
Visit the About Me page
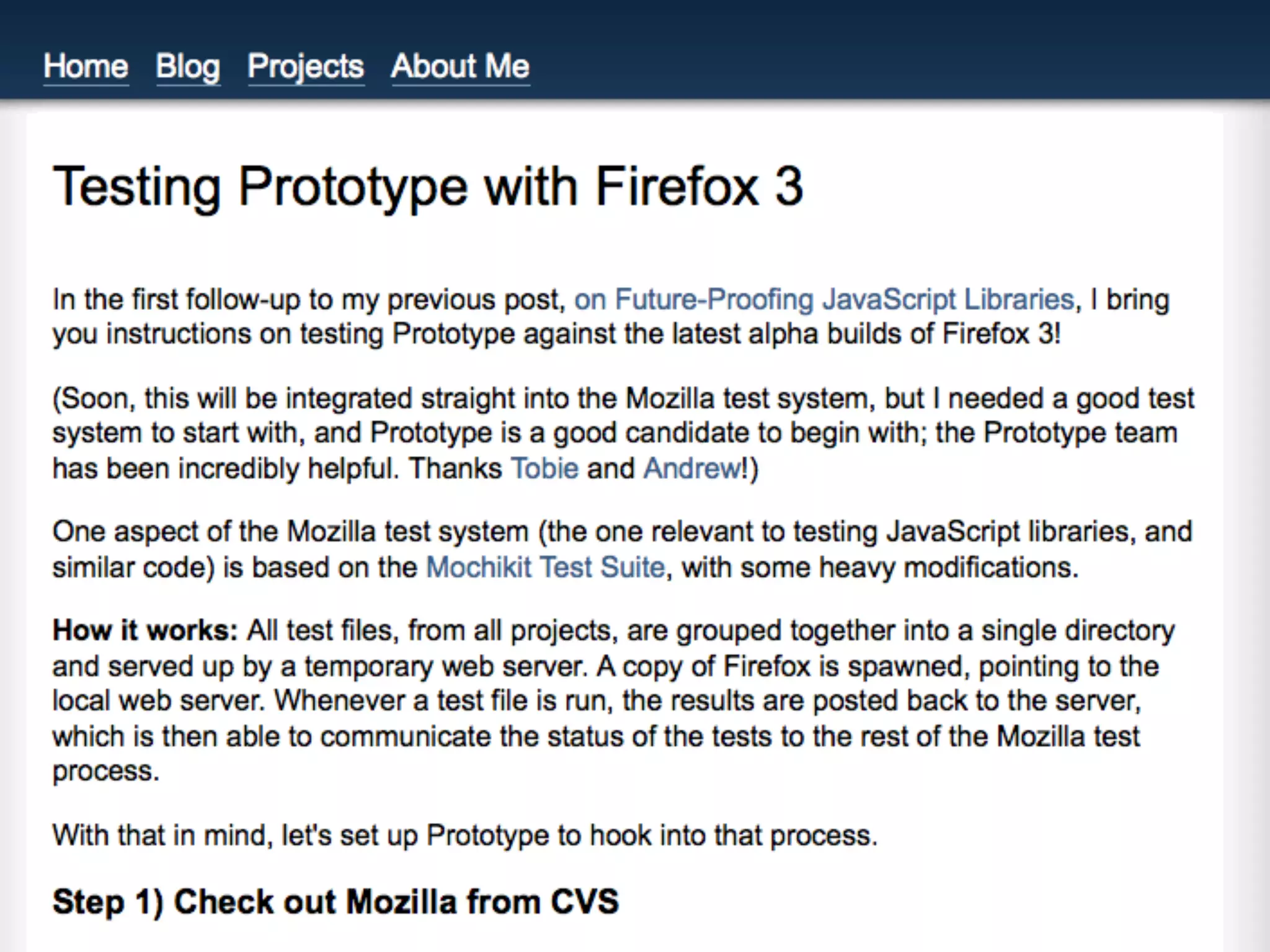pos(460,66)
